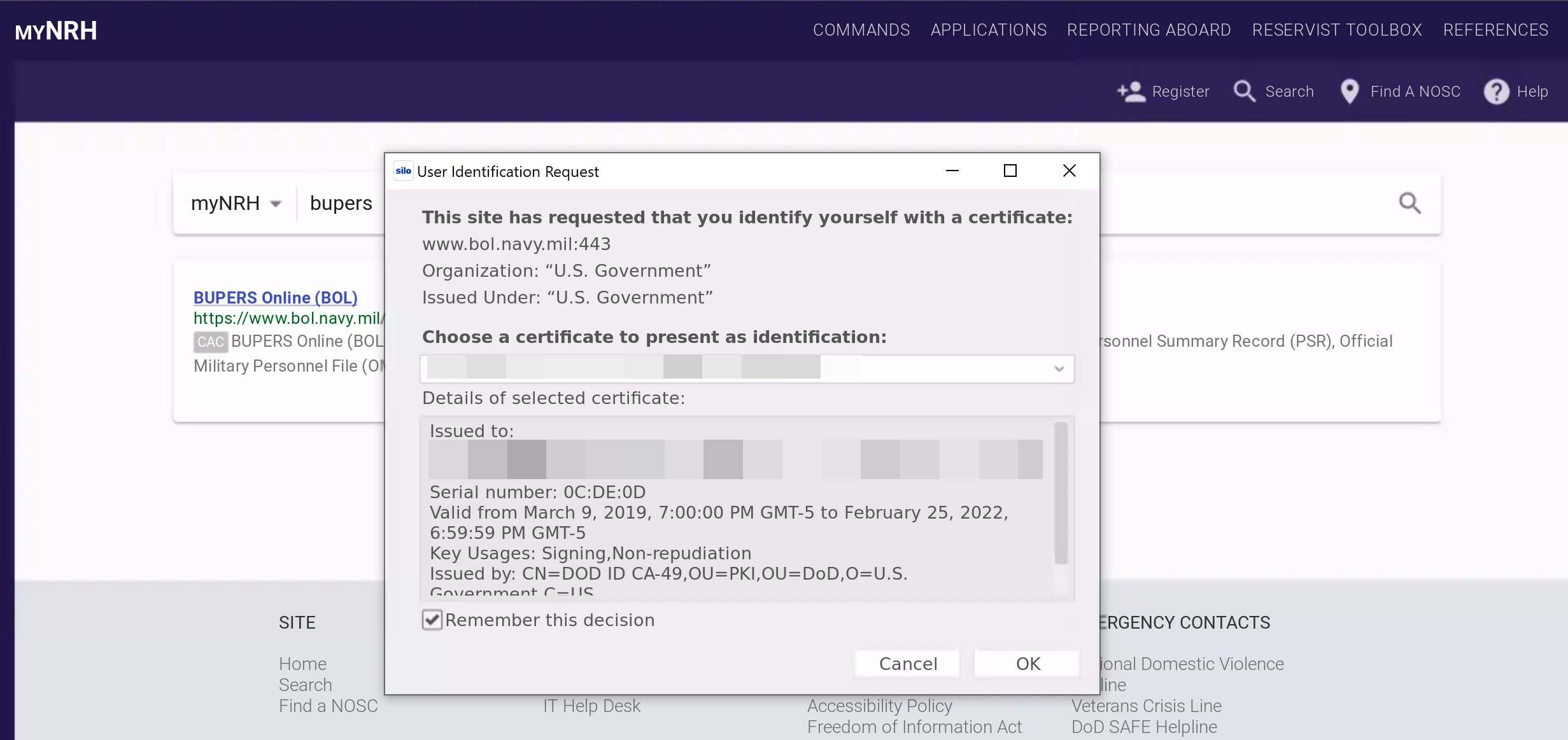
Task: Click the Key Usages: Signing,Non-repudiation line
Action: pyautogui.click(x=590, y=553)
